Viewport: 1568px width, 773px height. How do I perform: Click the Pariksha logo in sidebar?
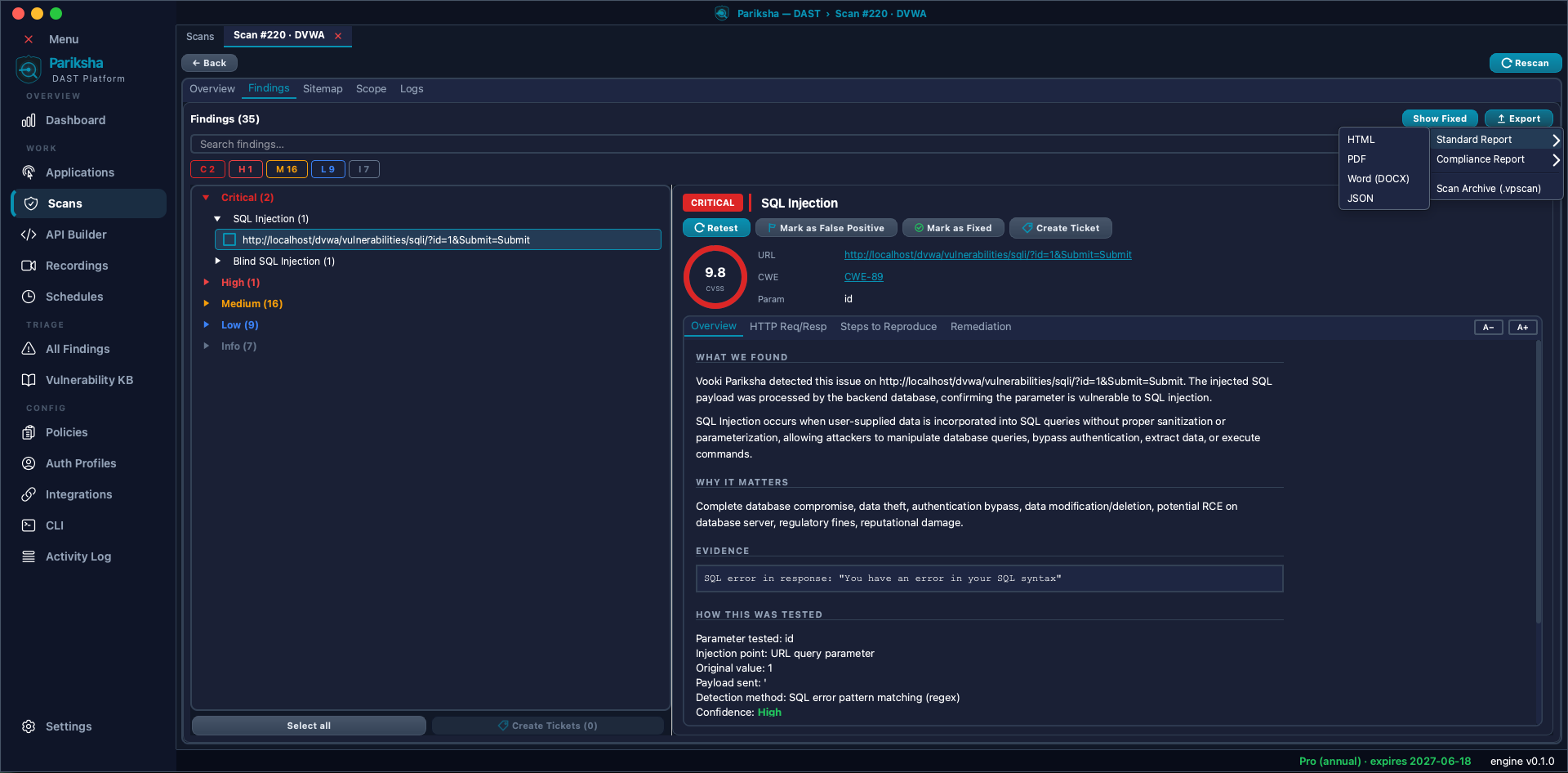(x=29, y=69)
